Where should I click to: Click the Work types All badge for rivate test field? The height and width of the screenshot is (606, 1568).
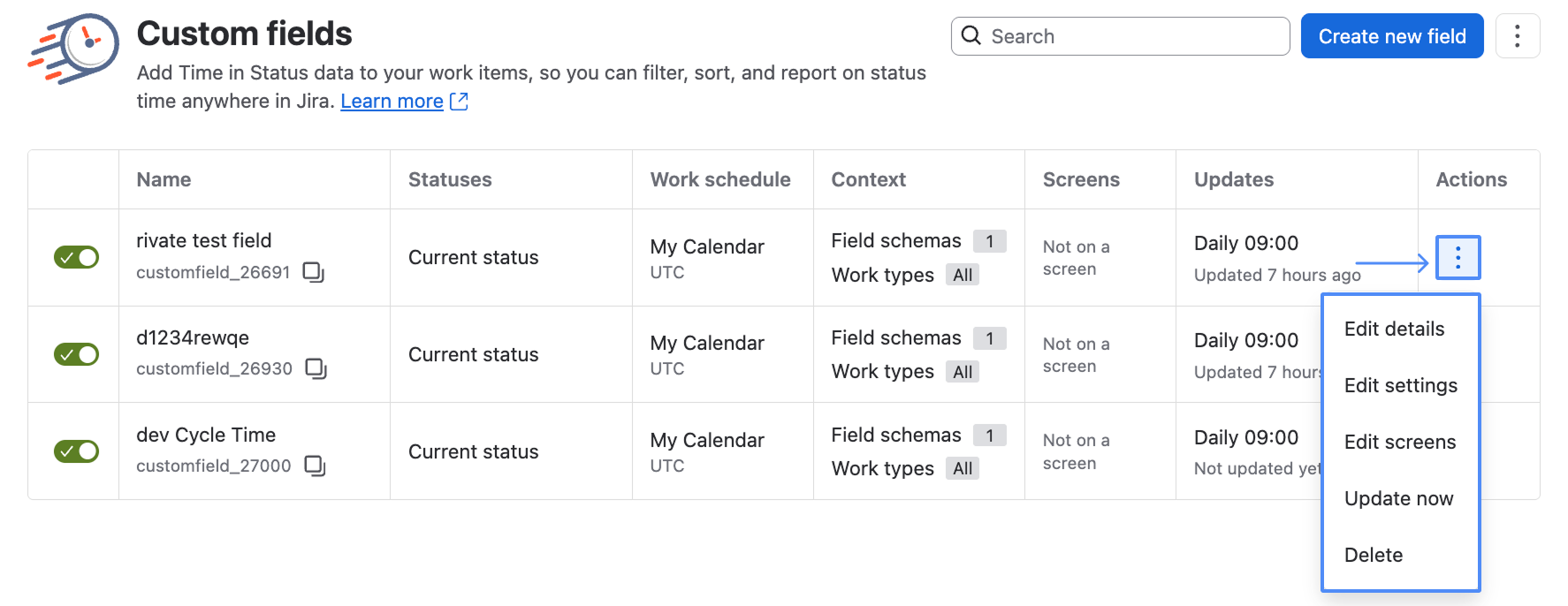coord(963,275)
